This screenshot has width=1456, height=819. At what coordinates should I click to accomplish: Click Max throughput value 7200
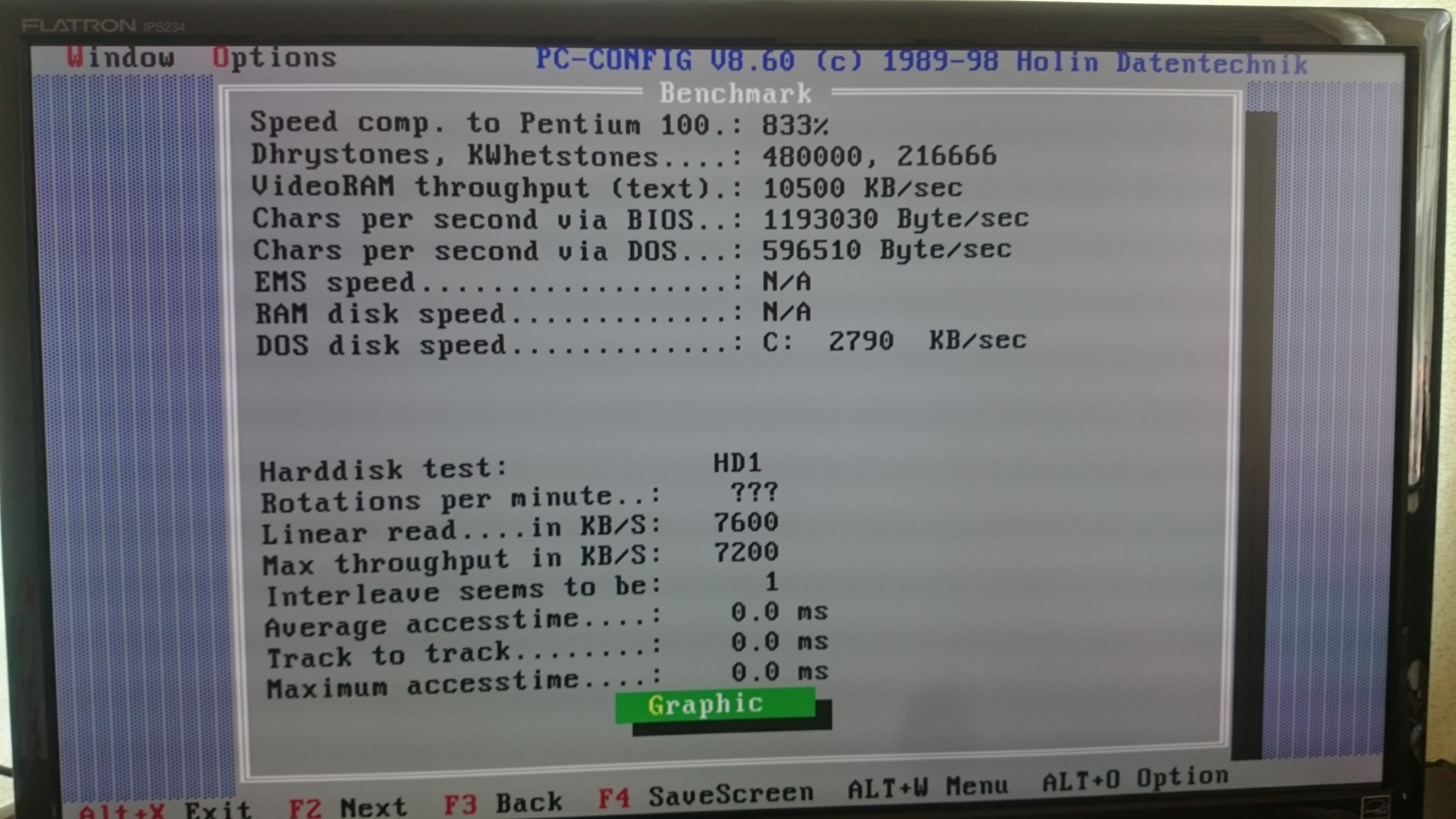tap(746, 552)
